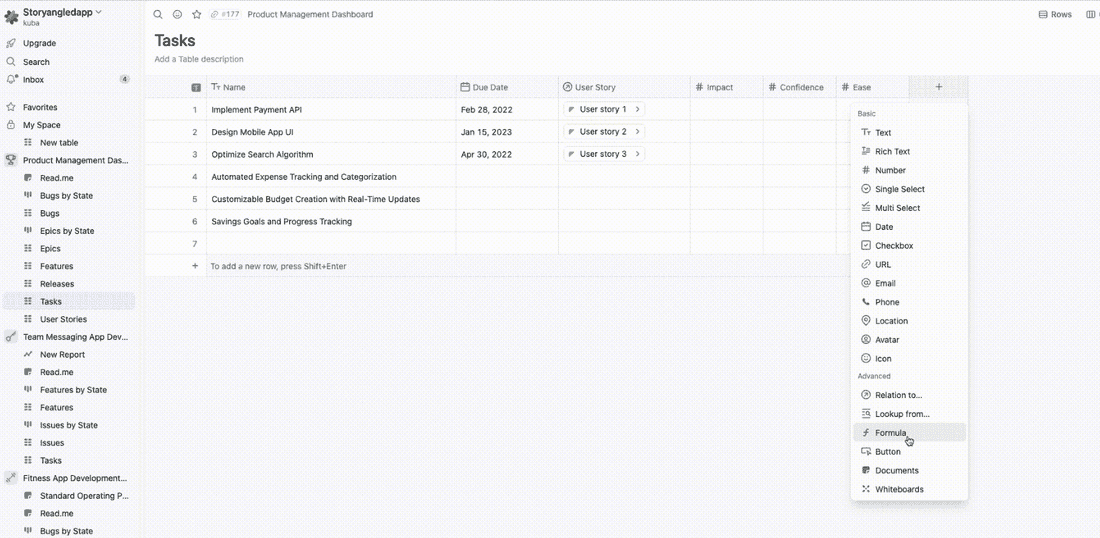Expand the User story 1 relation chevron

(x=637, y=109)
